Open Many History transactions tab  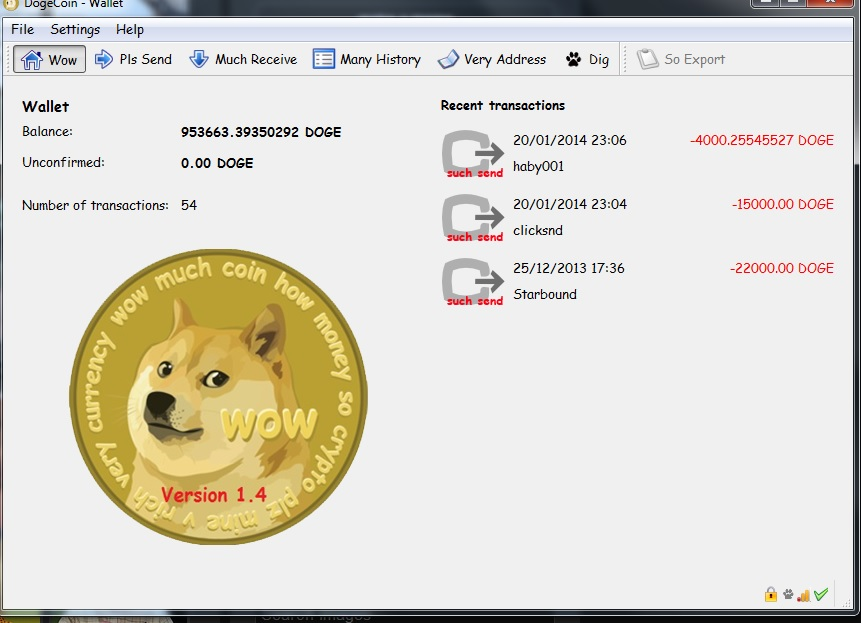pos(367,59)
